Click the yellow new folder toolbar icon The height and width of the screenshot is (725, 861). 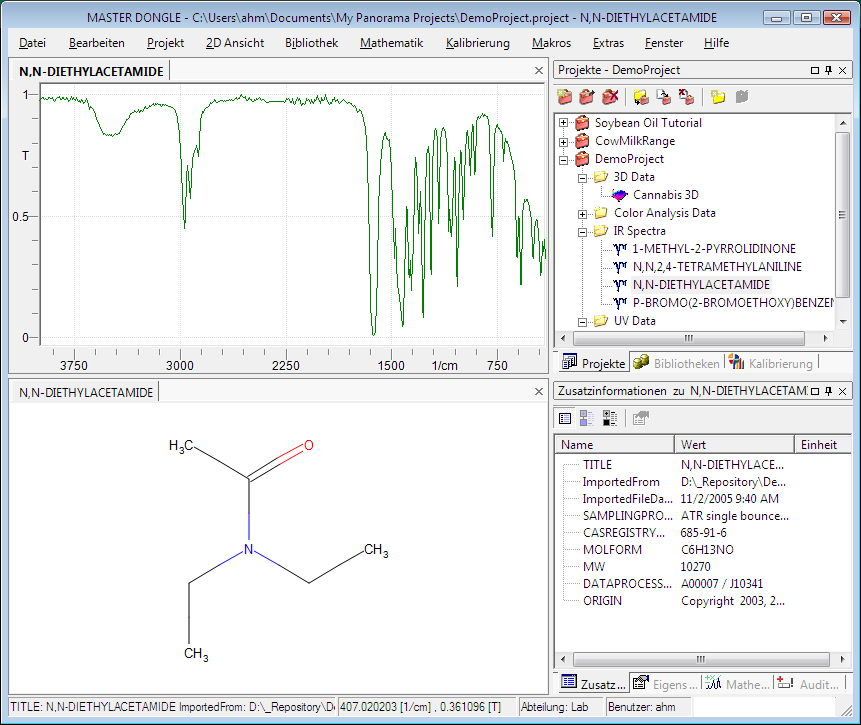click(718, 97)
